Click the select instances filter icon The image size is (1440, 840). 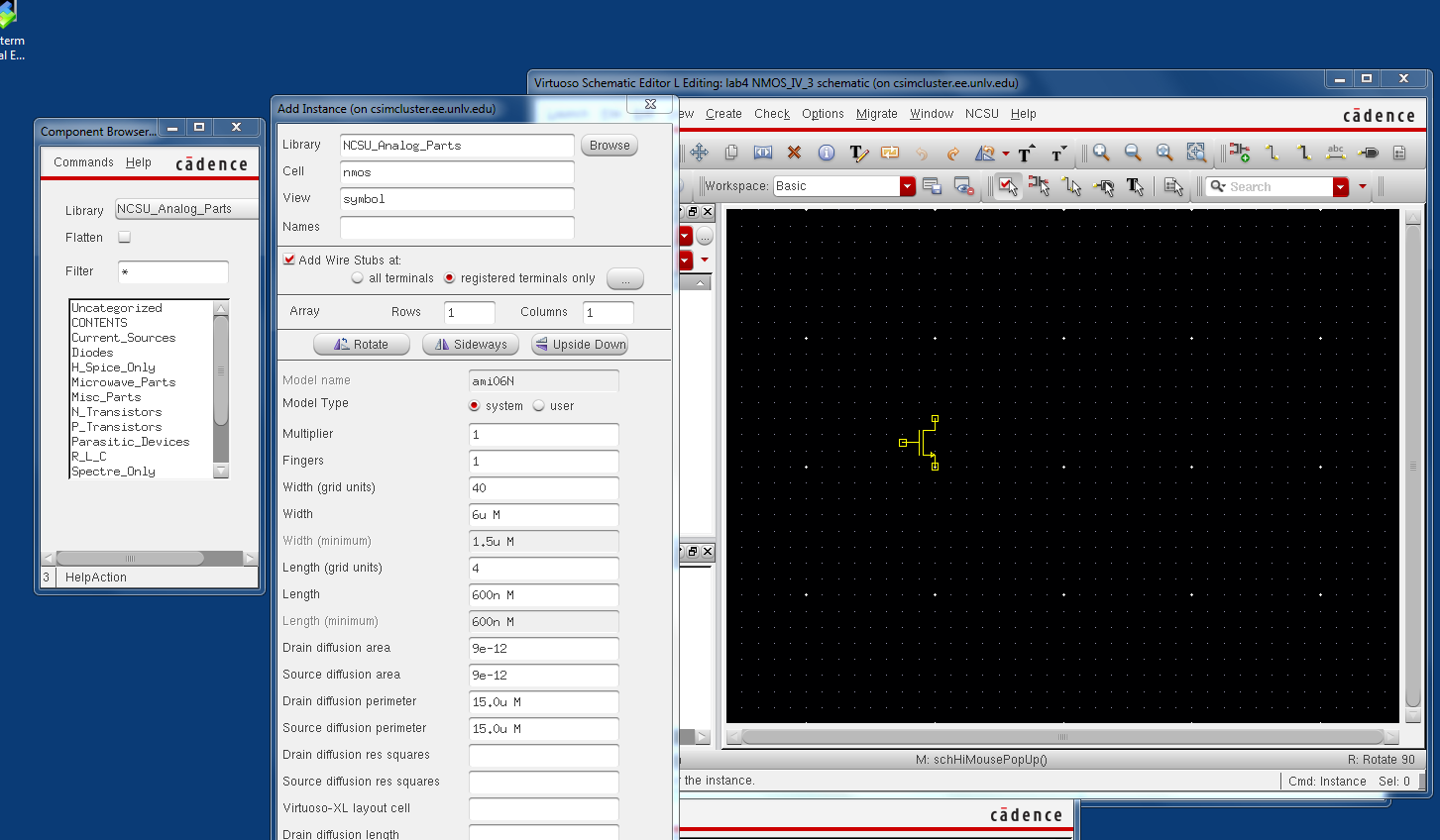pyautogui.click(x=1039, y=186)
